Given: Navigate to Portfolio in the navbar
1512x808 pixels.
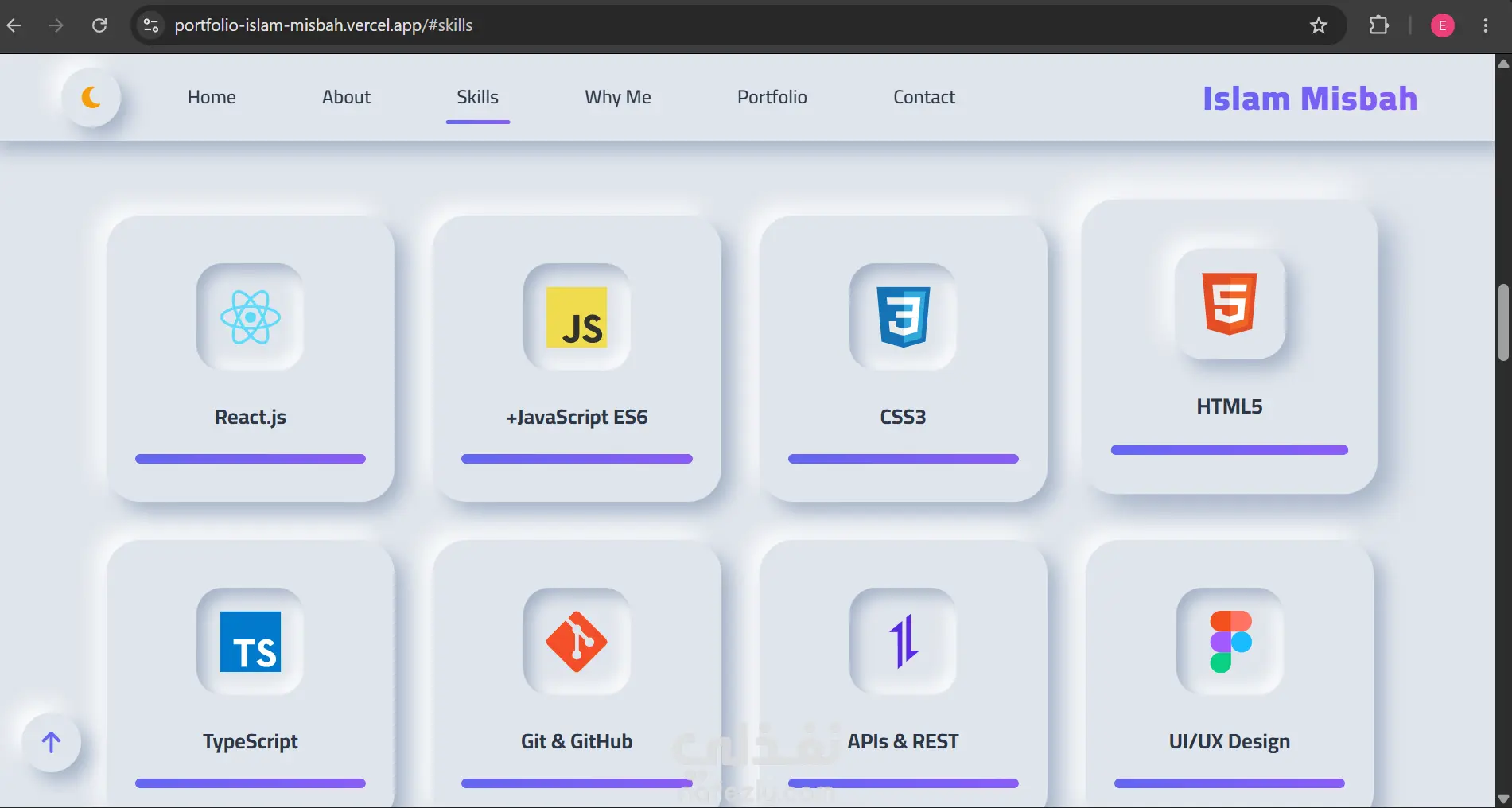Looking at the screenshot, I should (772, 97).
